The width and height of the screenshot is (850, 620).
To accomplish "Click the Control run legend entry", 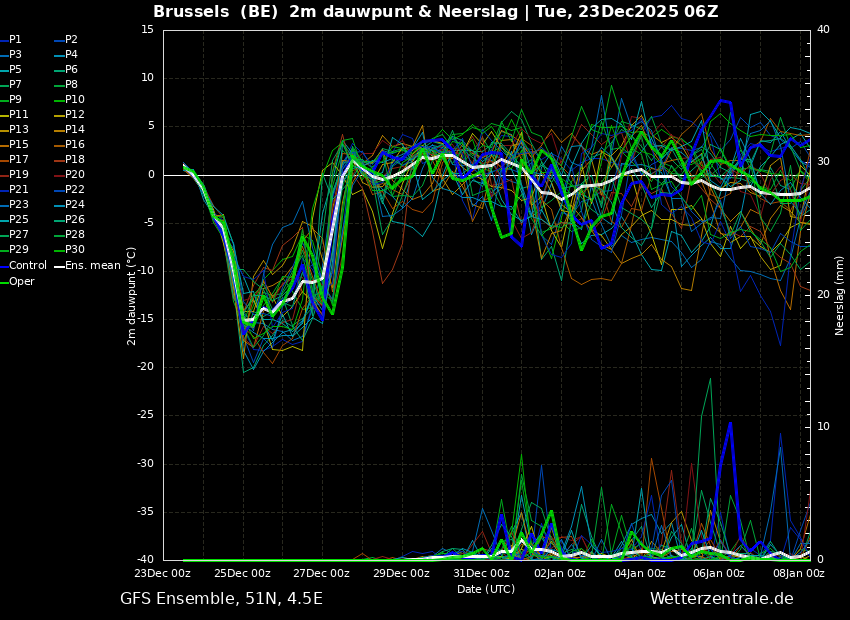I will point(27,266).
